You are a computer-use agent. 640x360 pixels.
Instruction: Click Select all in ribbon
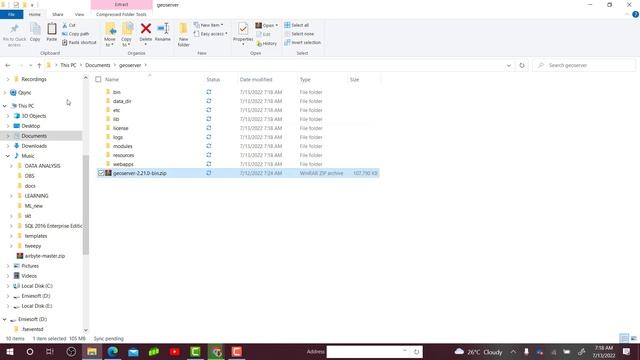click(x=297, y=25)
